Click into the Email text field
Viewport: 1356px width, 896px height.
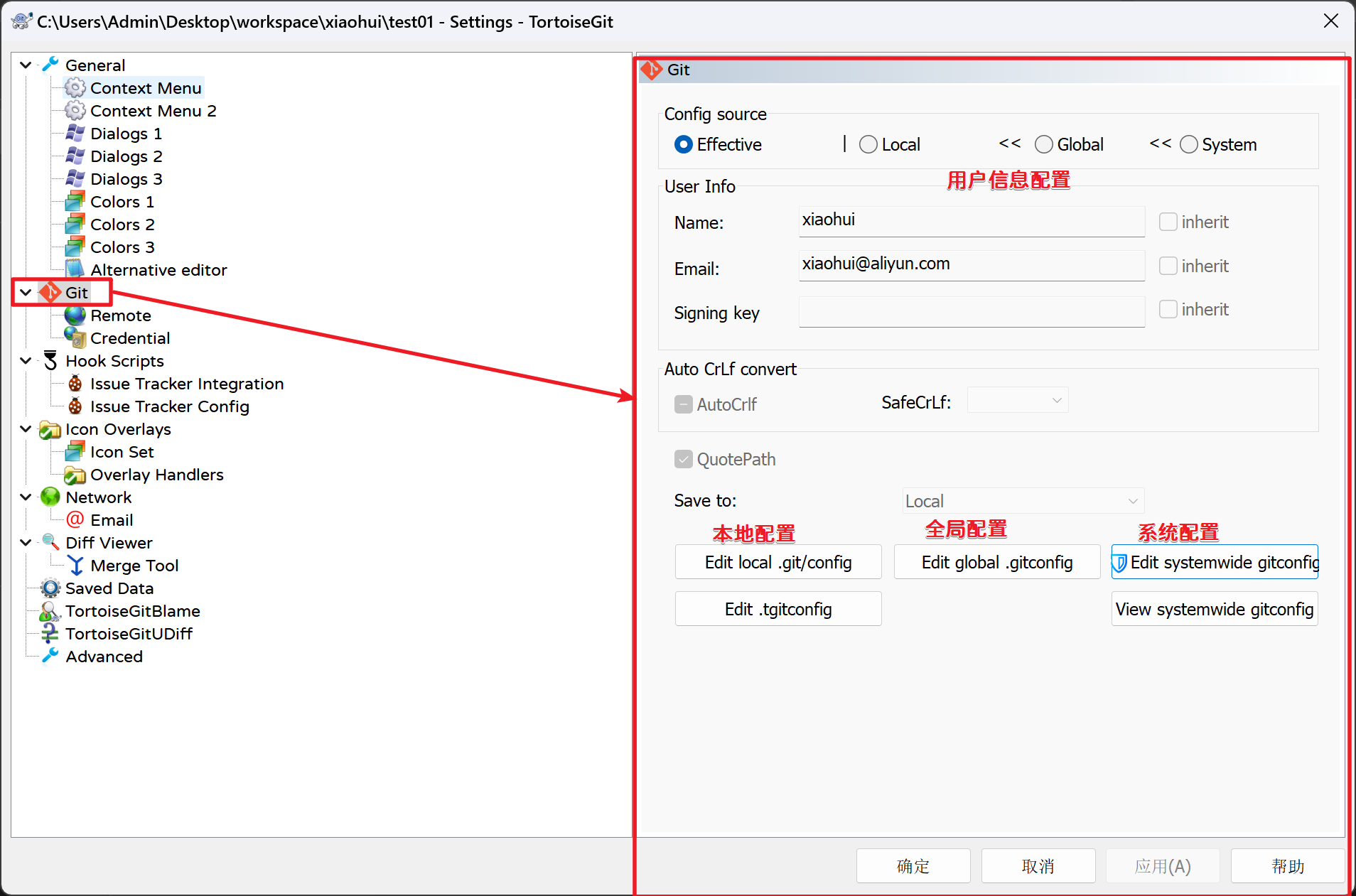[972, 265]
